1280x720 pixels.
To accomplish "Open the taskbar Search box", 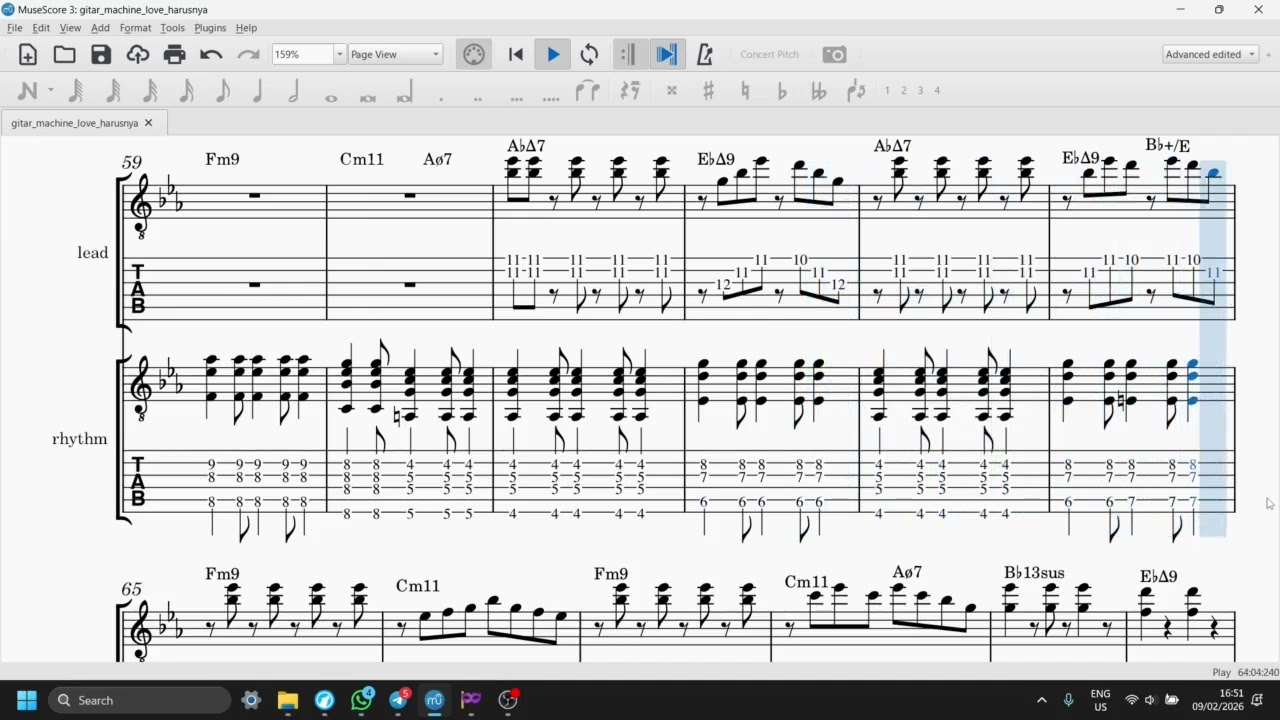I will point(140,700).
